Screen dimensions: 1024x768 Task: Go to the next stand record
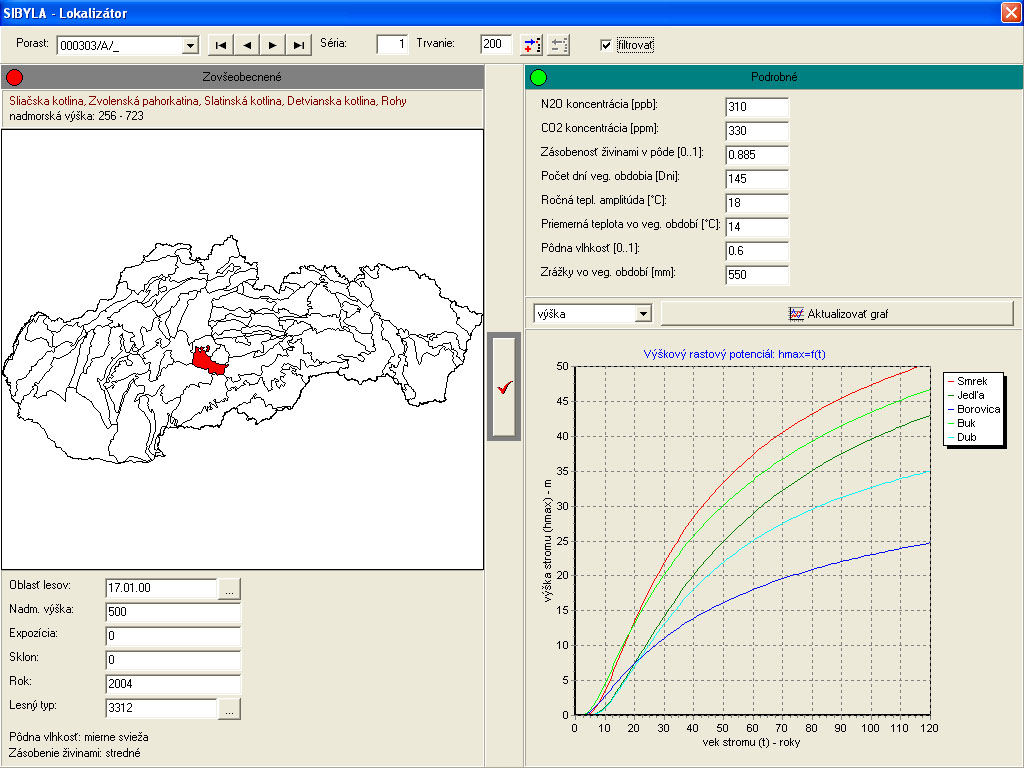pos(272,45)
